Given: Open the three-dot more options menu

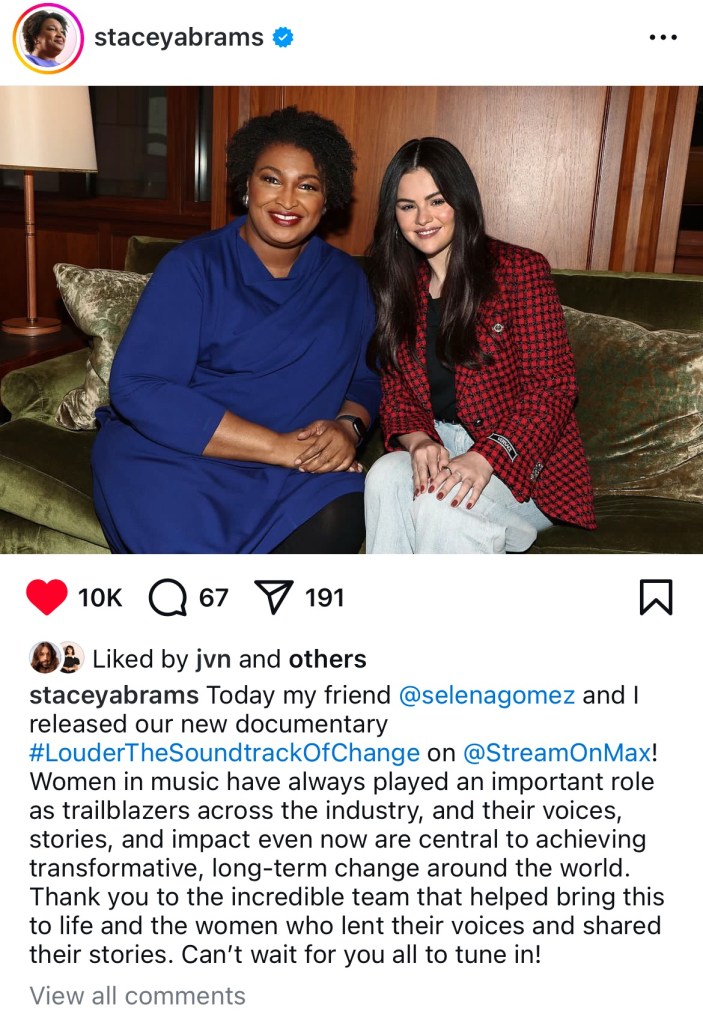Looking at the screenshot, I should (x=663, y=37).
